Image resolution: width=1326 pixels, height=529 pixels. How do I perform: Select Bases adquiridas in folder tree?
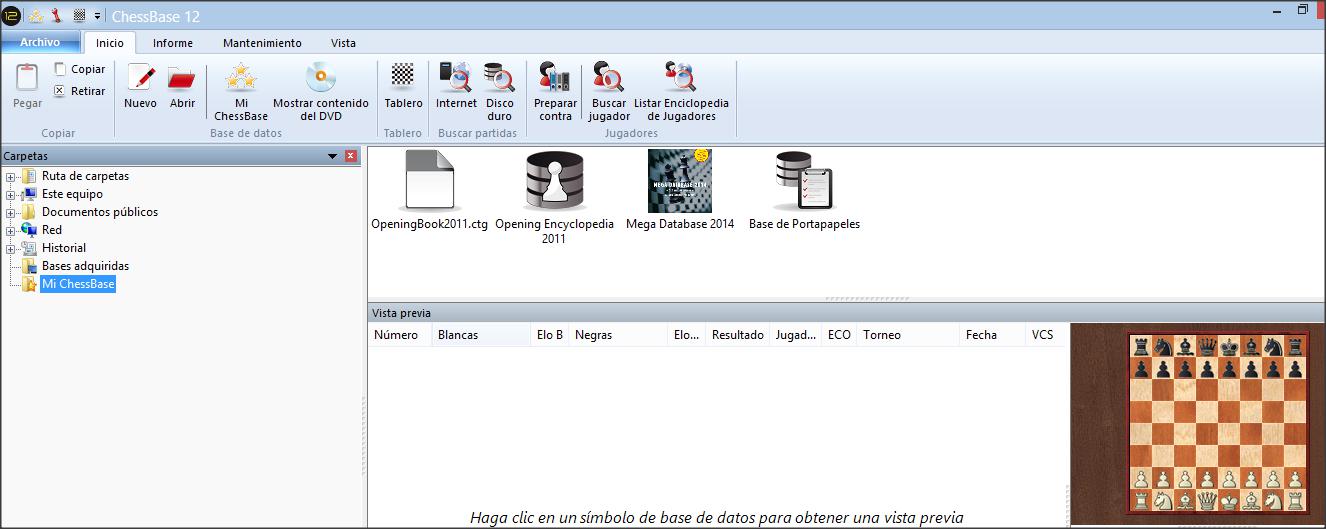click(x=85, y=266)
